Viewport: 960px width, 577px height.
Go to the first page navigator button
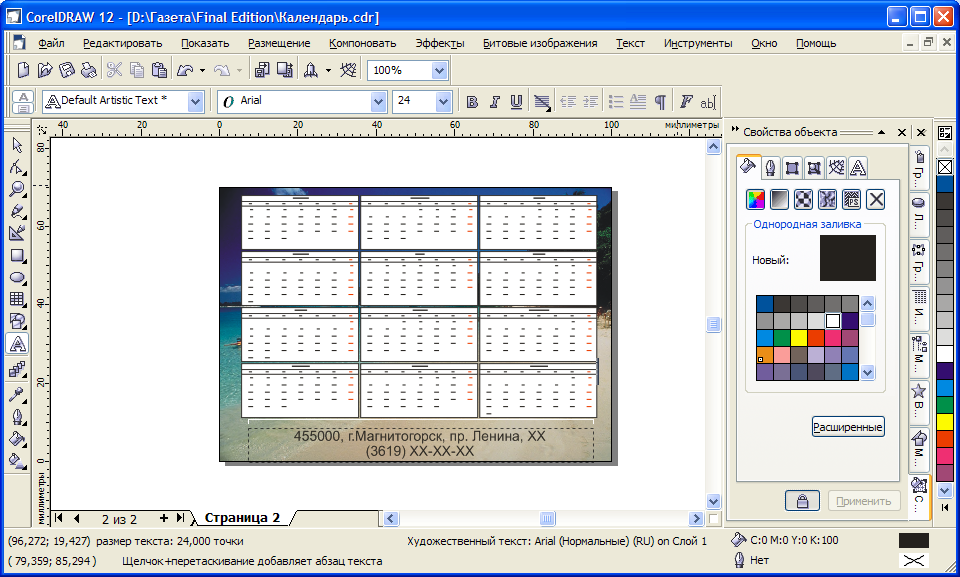58,518
